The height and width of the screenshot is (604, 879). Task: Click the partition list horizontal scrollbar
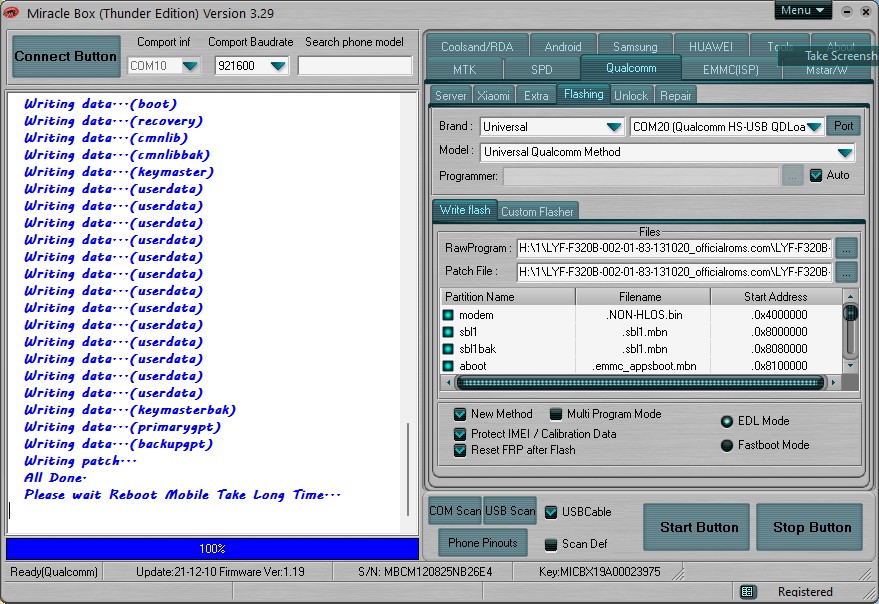pyautogui.click(x=640, y=383)
